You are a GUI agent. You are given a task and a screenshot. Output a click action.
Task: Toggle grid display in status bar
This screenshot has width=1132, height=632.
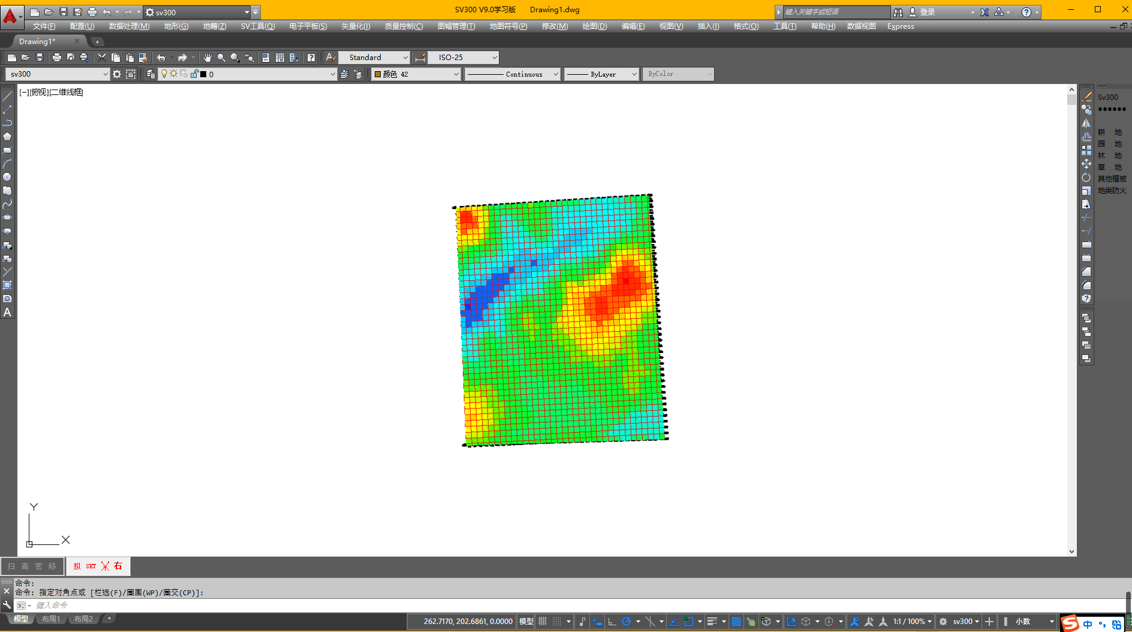(x=543, y=622)
